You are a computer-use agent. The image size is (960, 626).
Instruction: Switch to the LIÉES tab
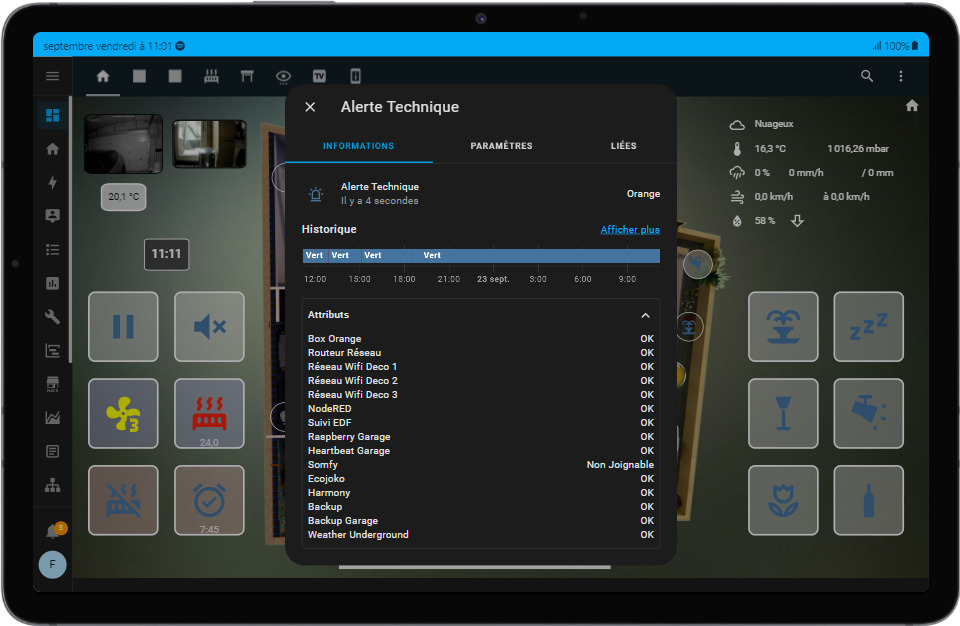[x=623, y=146]
